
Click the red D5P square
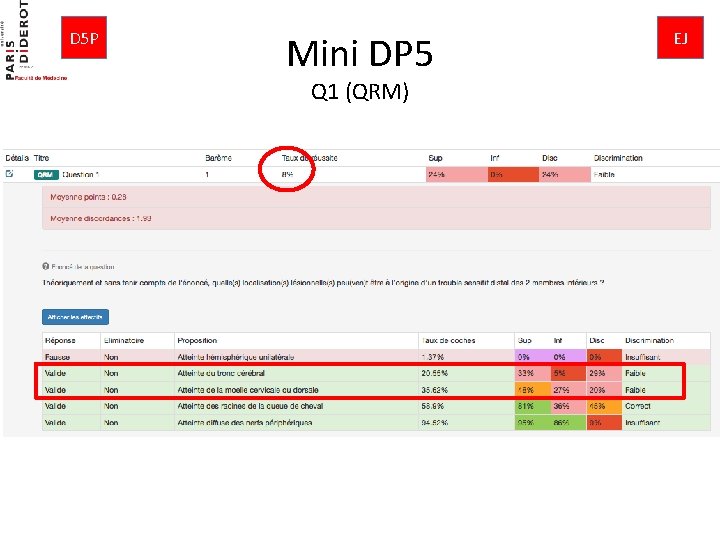84,38
